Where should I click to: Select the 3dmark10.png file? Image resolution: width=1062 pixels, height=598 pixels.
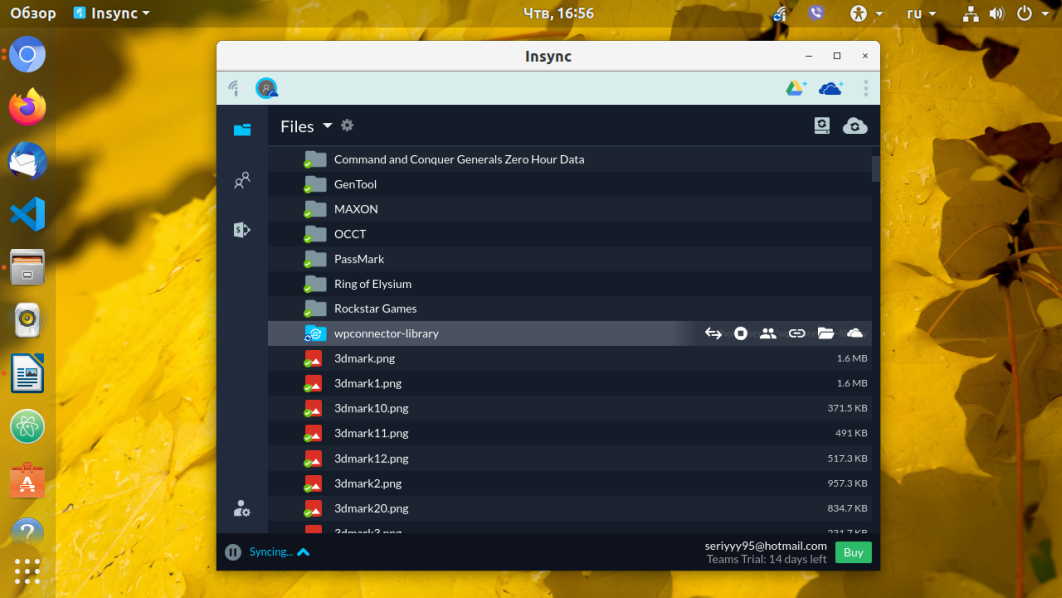click(x=570, y=408)
